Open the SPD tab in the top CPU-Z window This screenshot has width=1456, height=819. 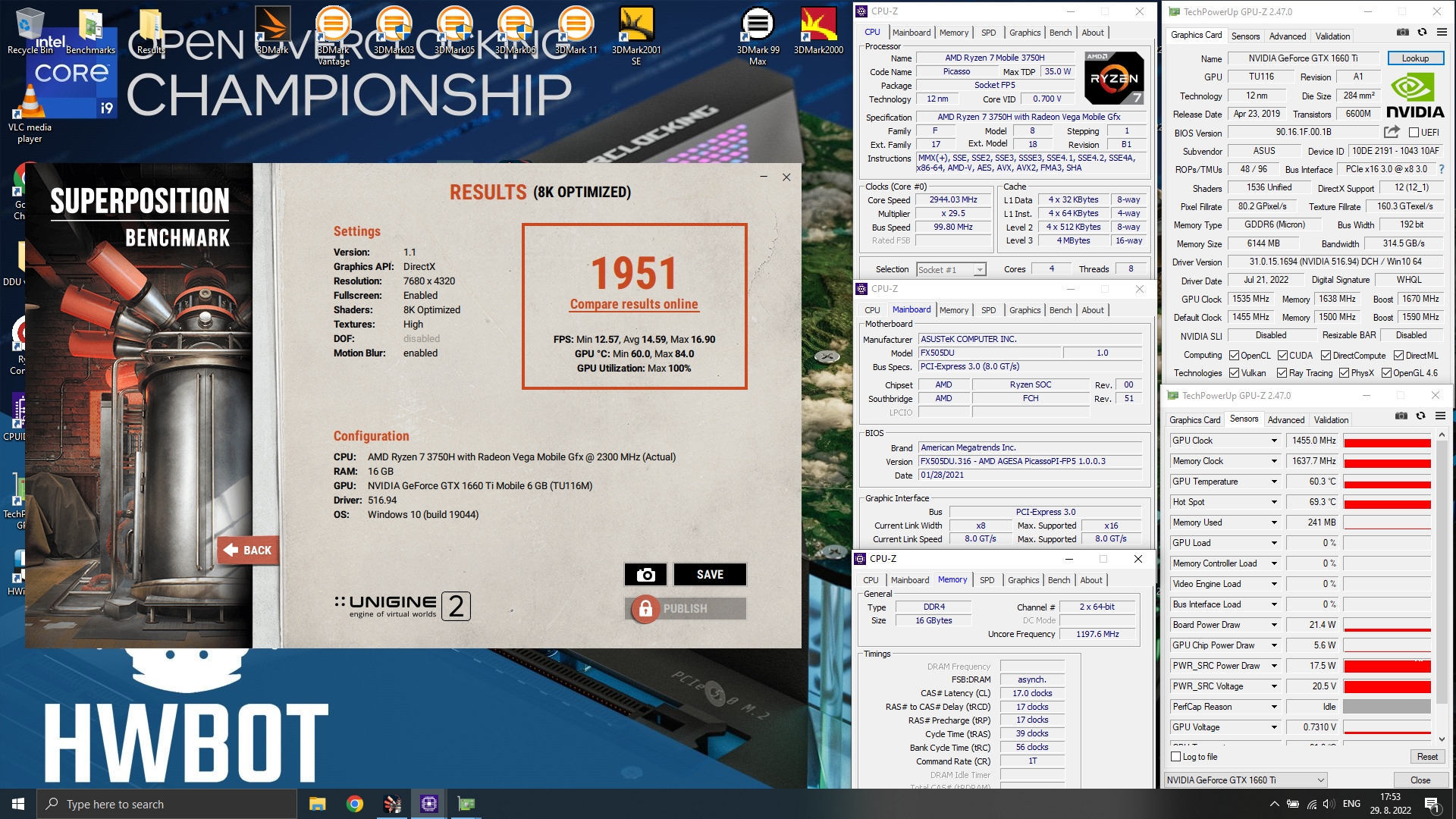pyautogui.click(x=988, y=33)
